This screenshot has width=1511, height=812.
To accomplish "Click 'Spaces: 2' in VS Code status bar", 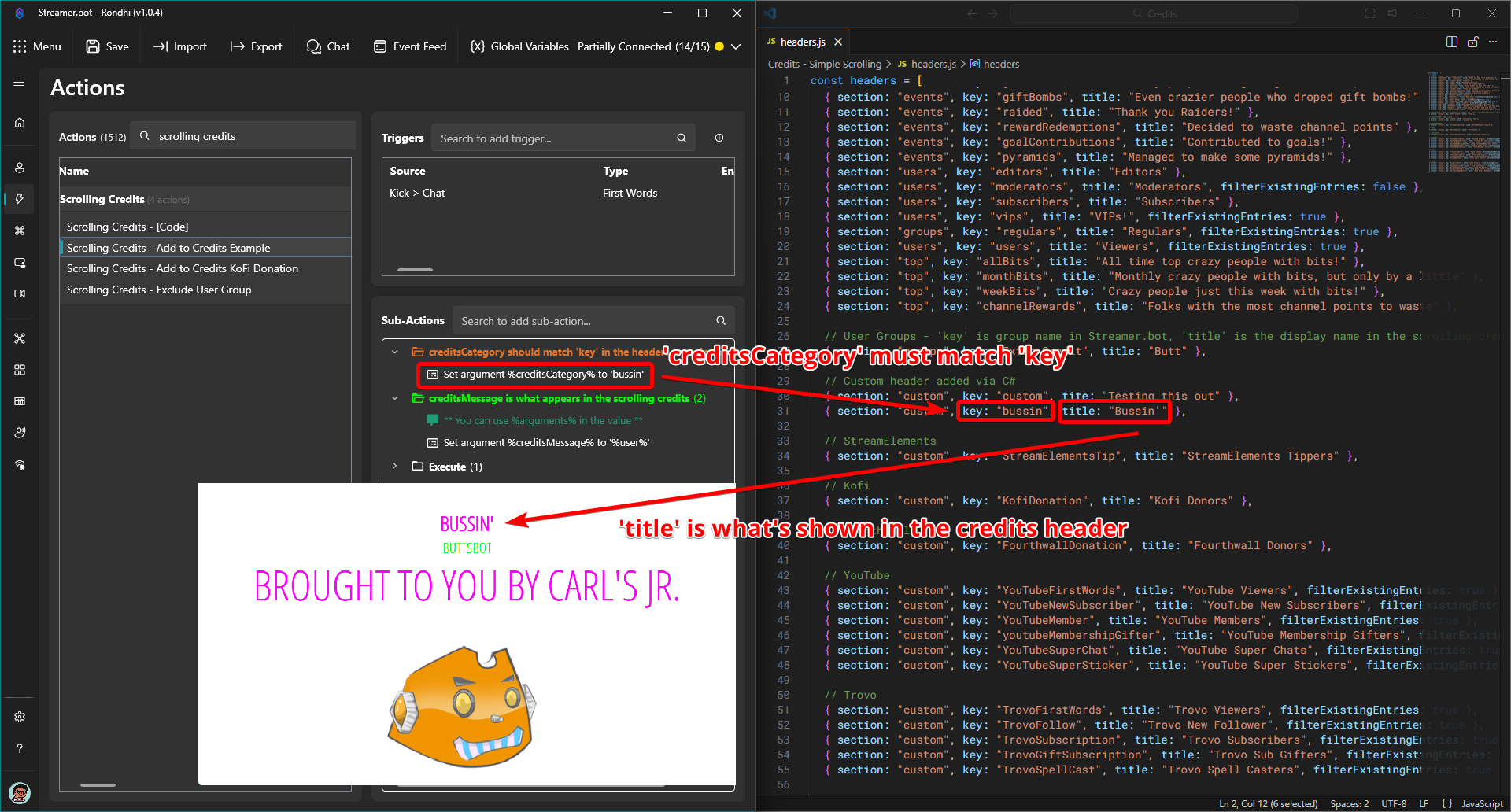I will [x=1349, y=803].
